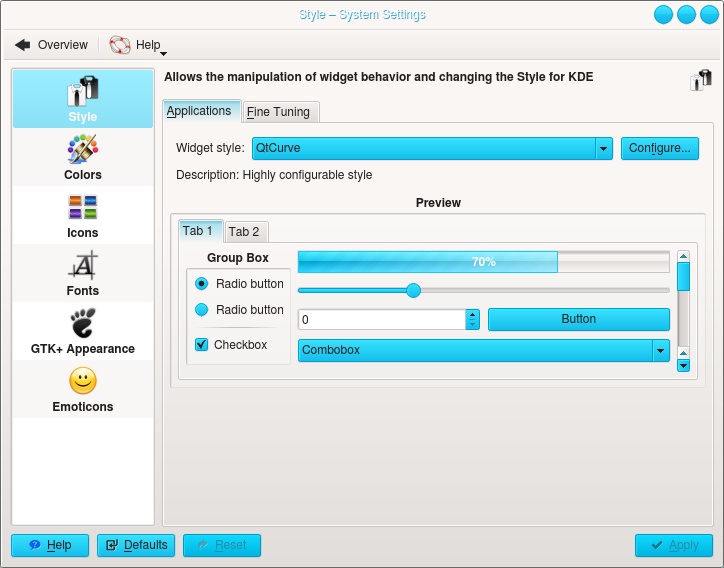724x568 pixels.
Task: Click the 70% progress bar
Action: coord(483,262)
